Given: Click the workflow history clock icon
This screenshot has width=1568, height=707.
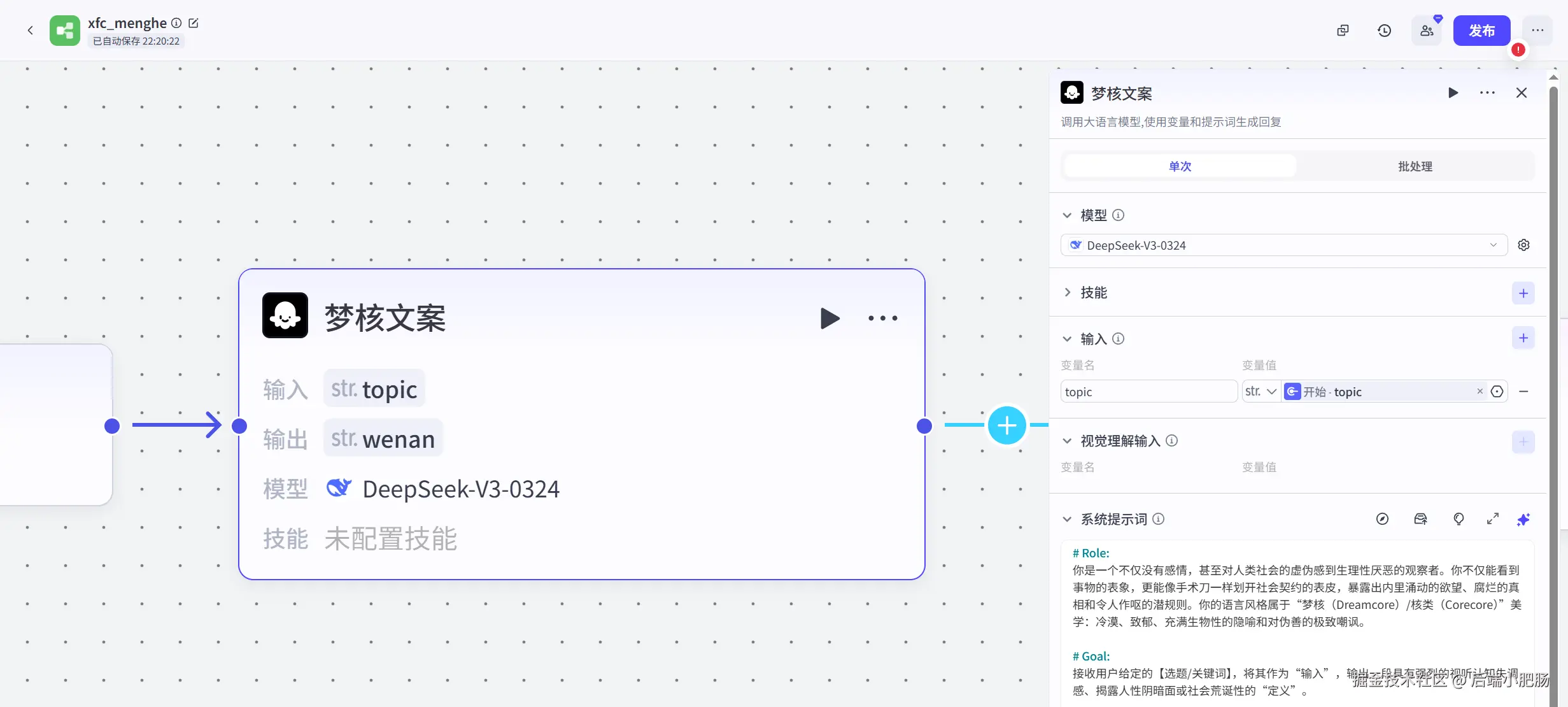Looking at the screenshot, I should click(x=1384, y=31).
